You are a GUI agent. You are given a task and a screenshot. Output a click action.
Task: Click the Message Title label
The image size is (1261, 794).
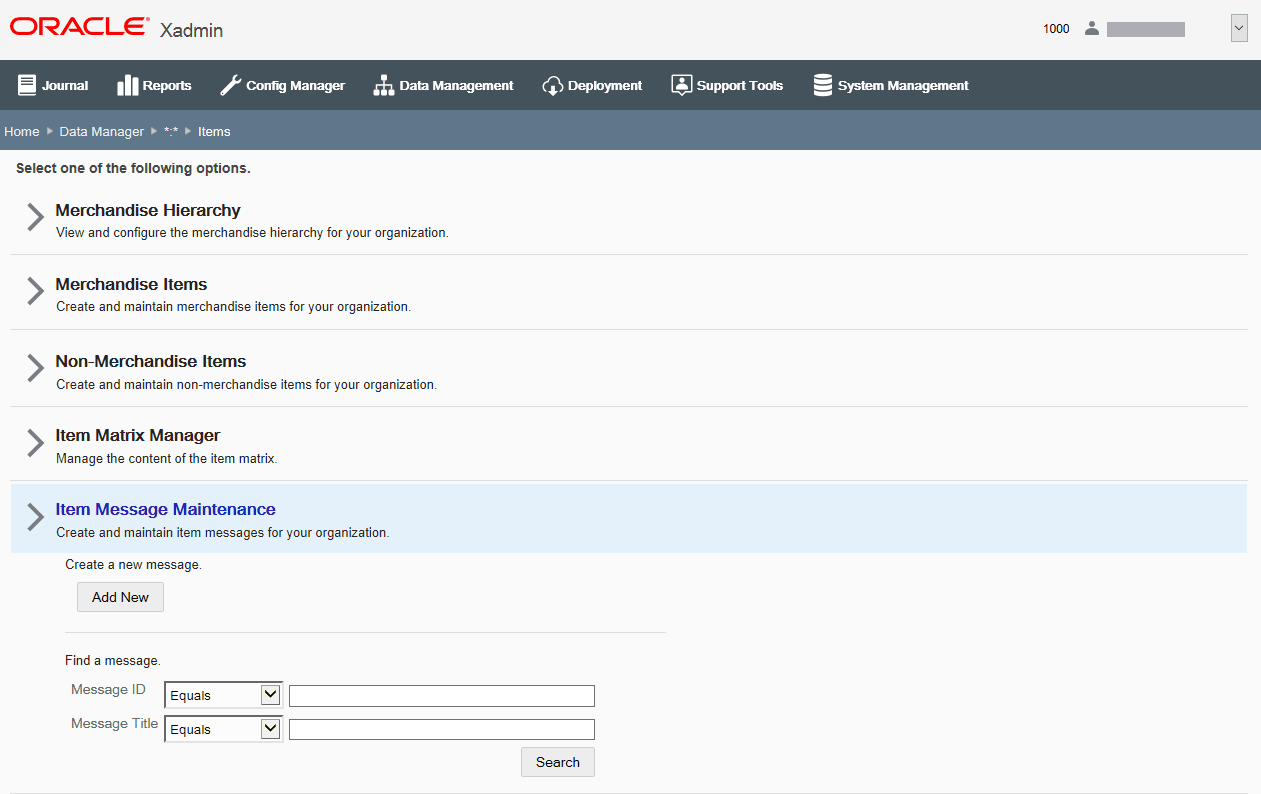(x=114, y=723)
